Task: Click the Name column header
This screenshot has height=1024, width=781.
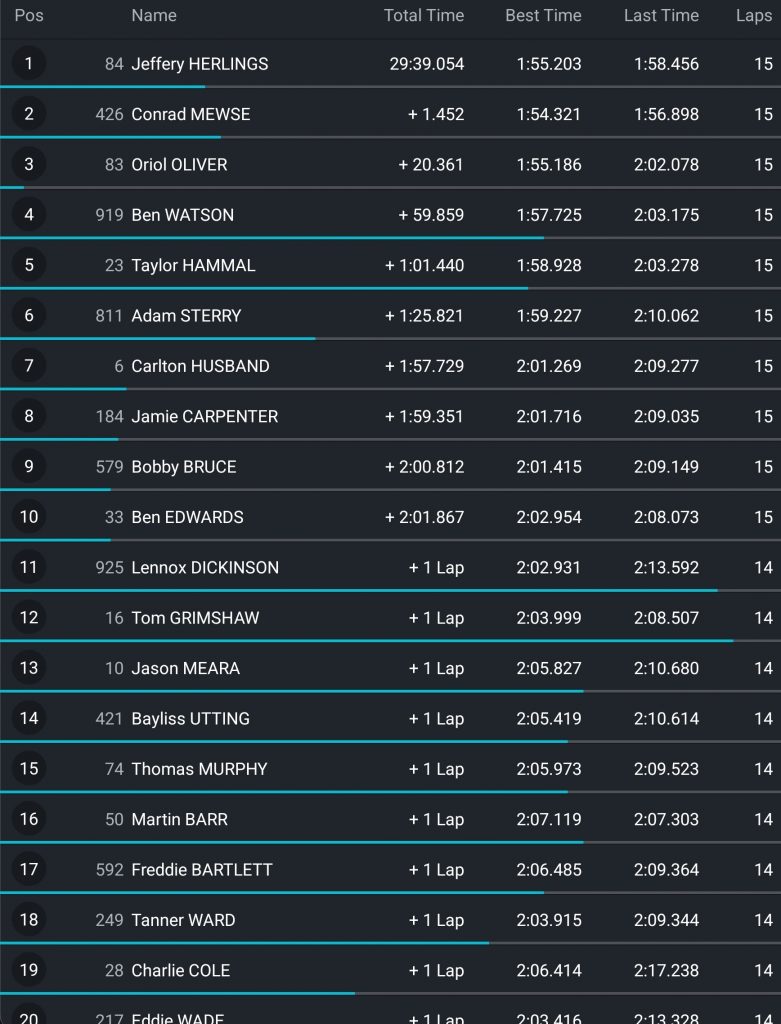Action: pyautogui.click(x=154, y=16)
